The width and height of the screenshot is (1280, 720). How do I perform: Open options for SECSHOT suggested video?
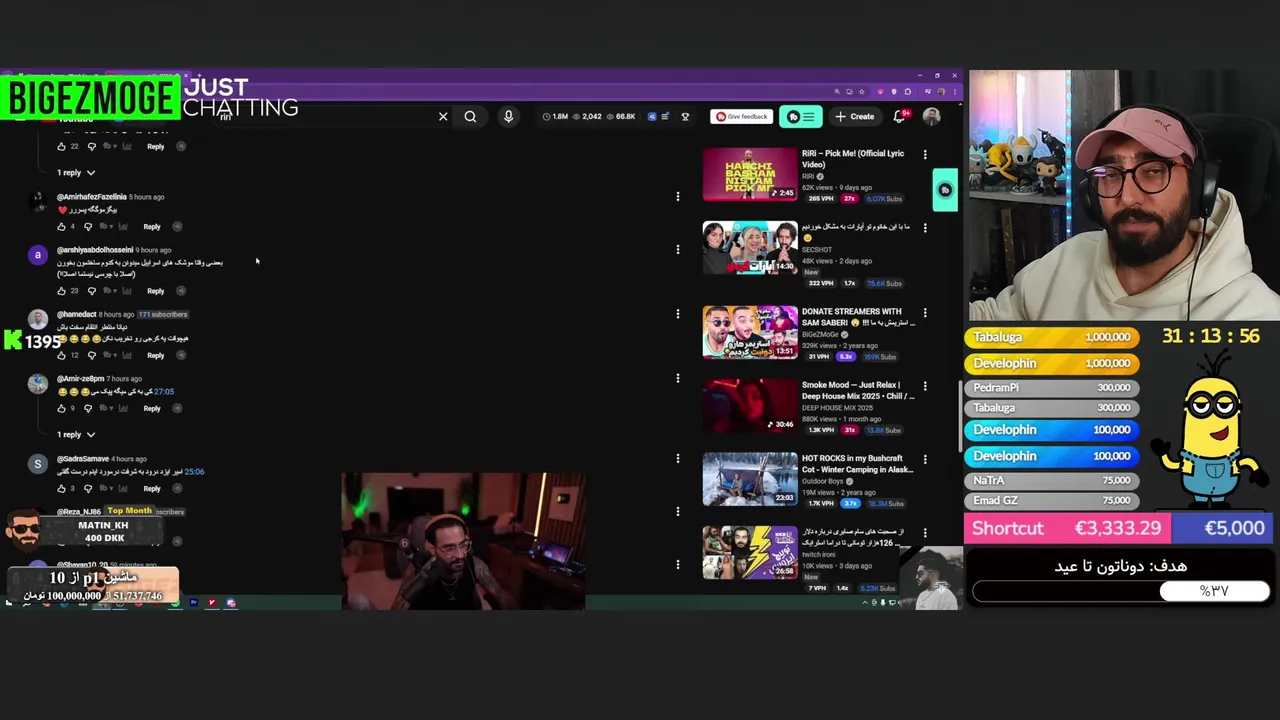coord(924,227)
